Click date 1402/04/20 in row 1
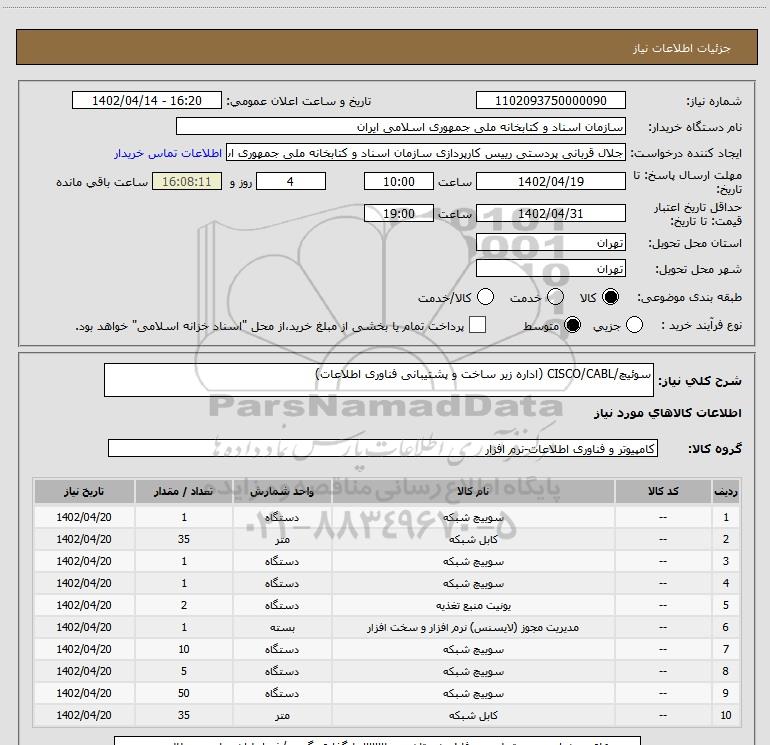 pos(84,517)
